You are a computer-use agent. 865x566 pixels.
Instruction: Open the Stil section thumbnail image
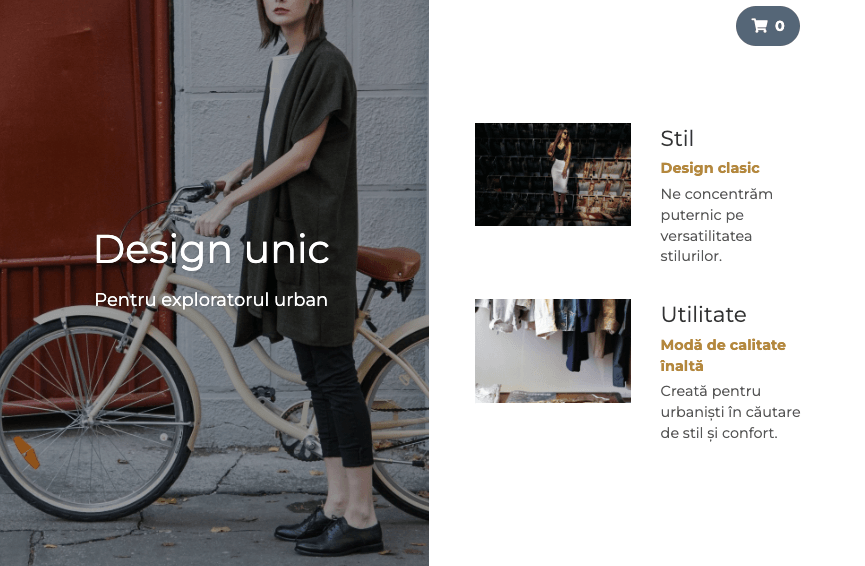(553, 174)
